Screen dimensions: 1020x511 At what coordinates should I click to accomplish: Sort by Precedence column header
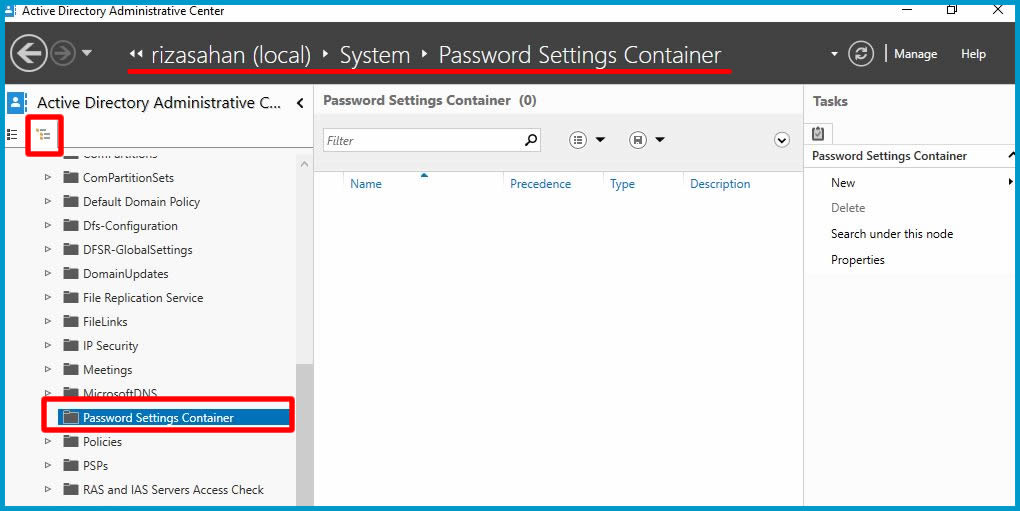[x=541, y=184]
